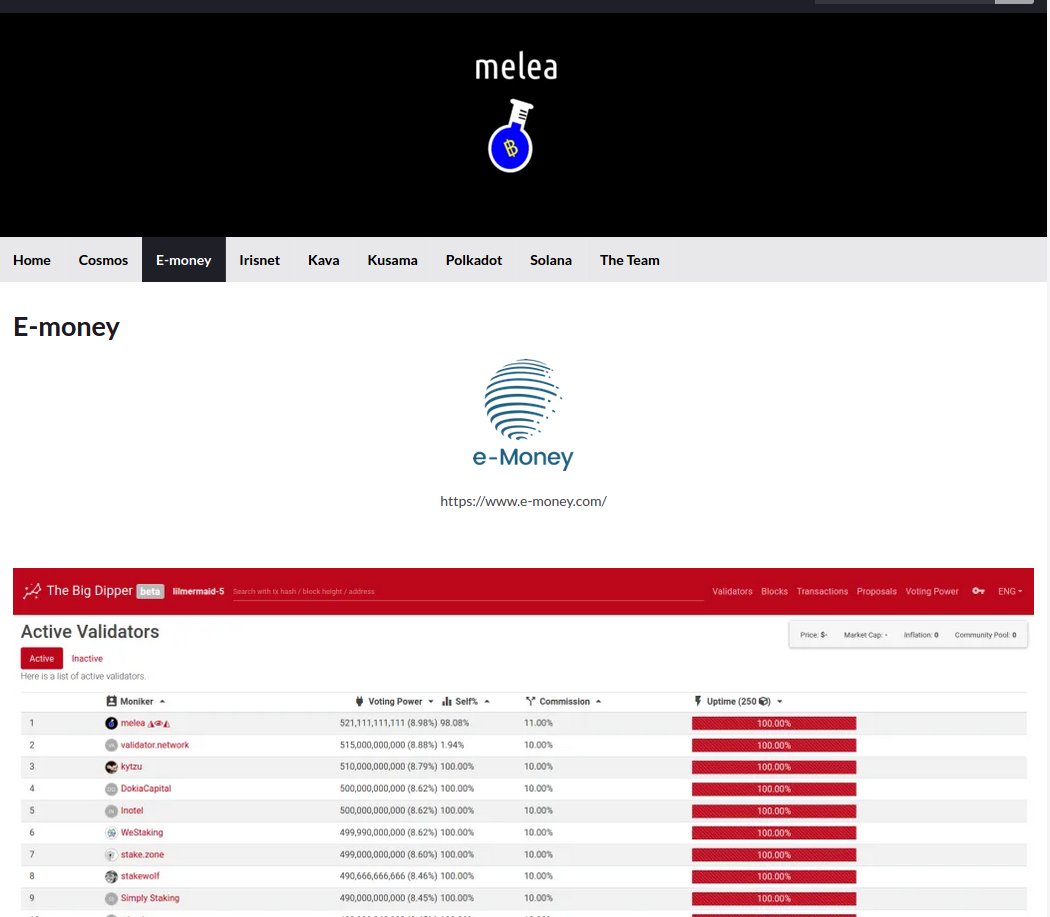Click the Moniker column contact icon

[x=111, y=701]
